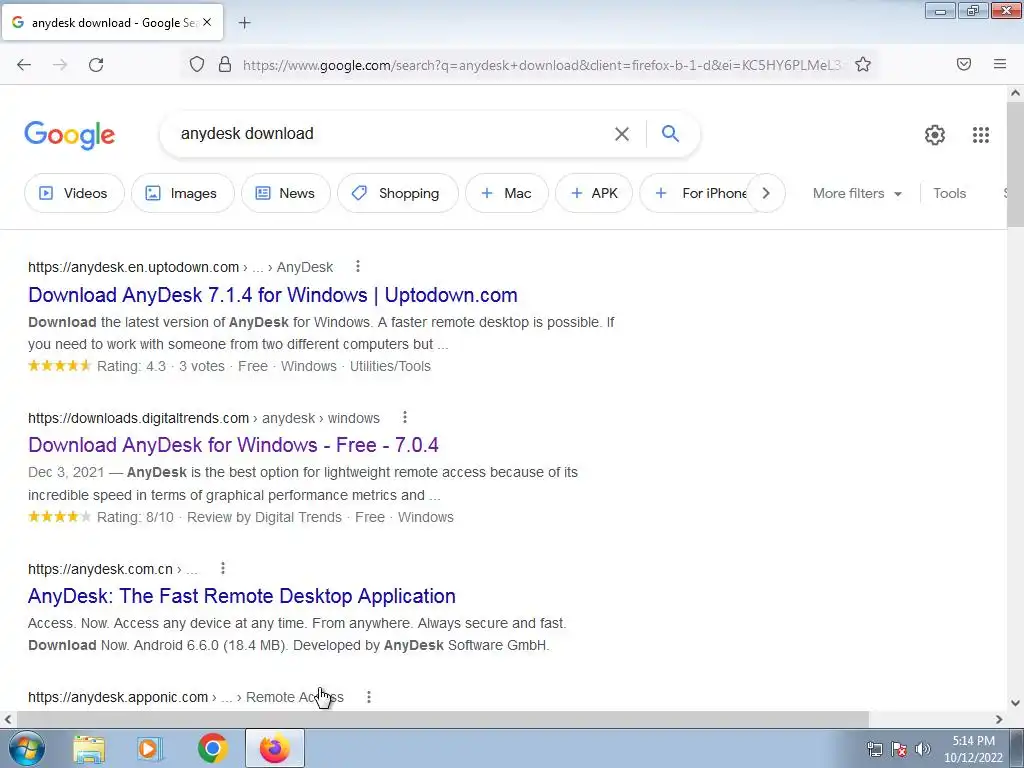Focus the anydesk download search field
1024x768 pixels.
click(x=392, y=134)
